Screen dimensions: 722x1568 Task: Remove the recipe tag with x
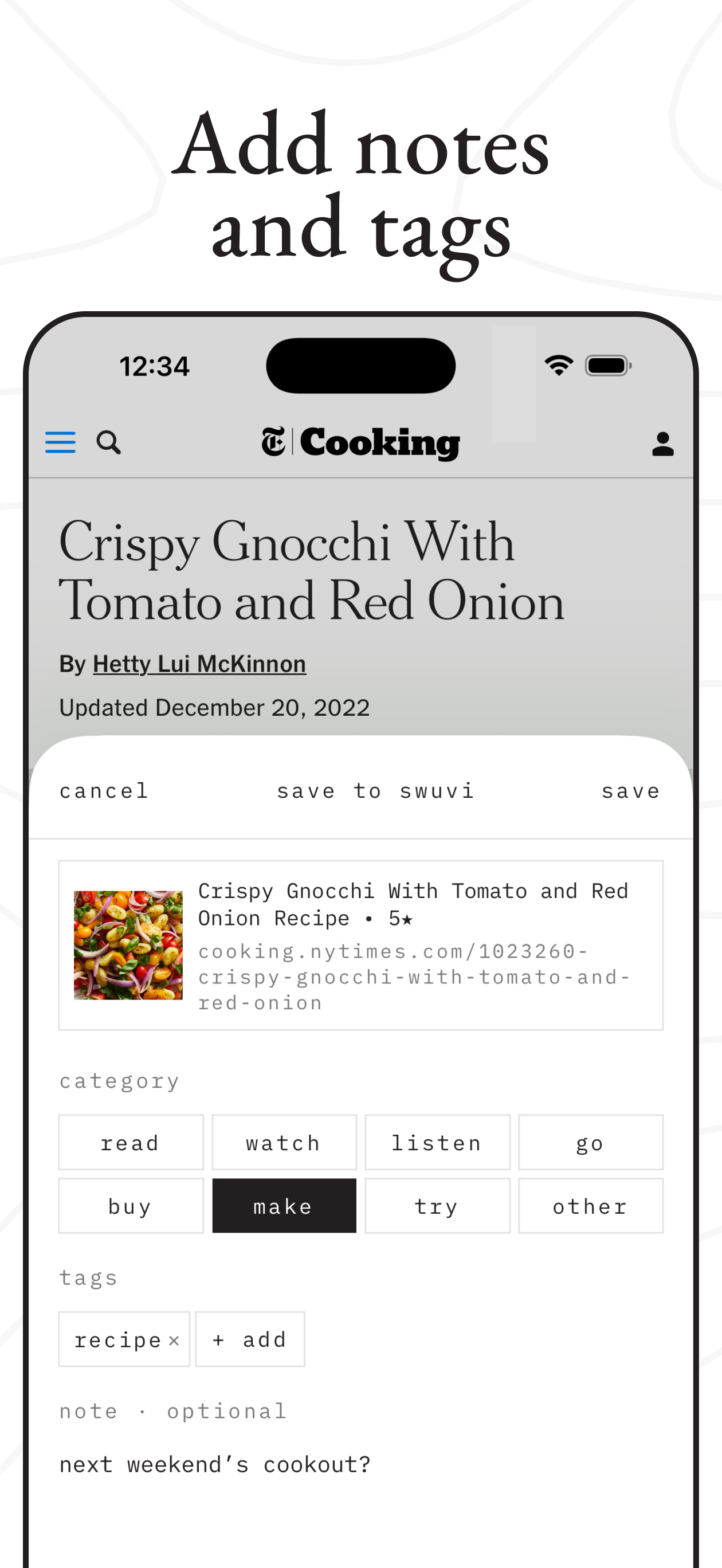[174, 1340]
